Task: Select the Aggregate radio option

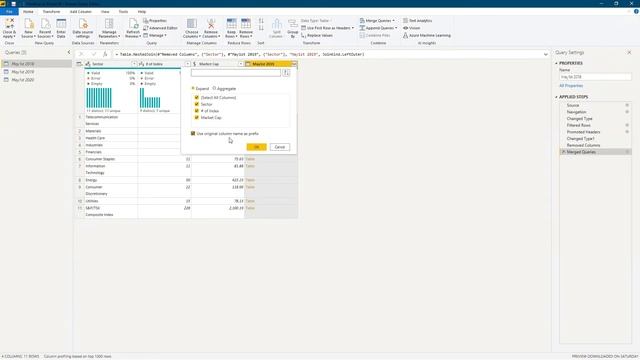Action: 214,88
